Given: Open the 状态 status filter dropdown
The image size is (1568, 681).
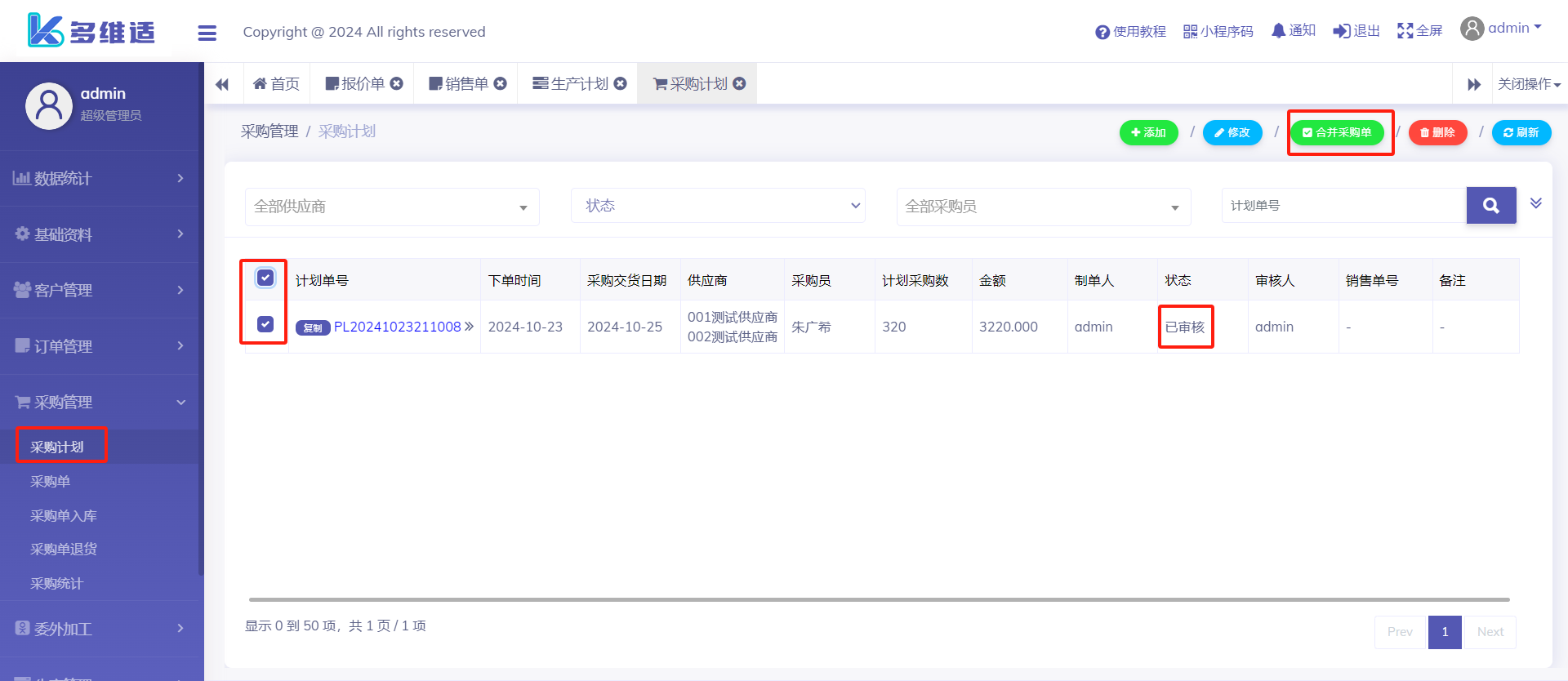Looking at the screenshot, I should point(717,206).
